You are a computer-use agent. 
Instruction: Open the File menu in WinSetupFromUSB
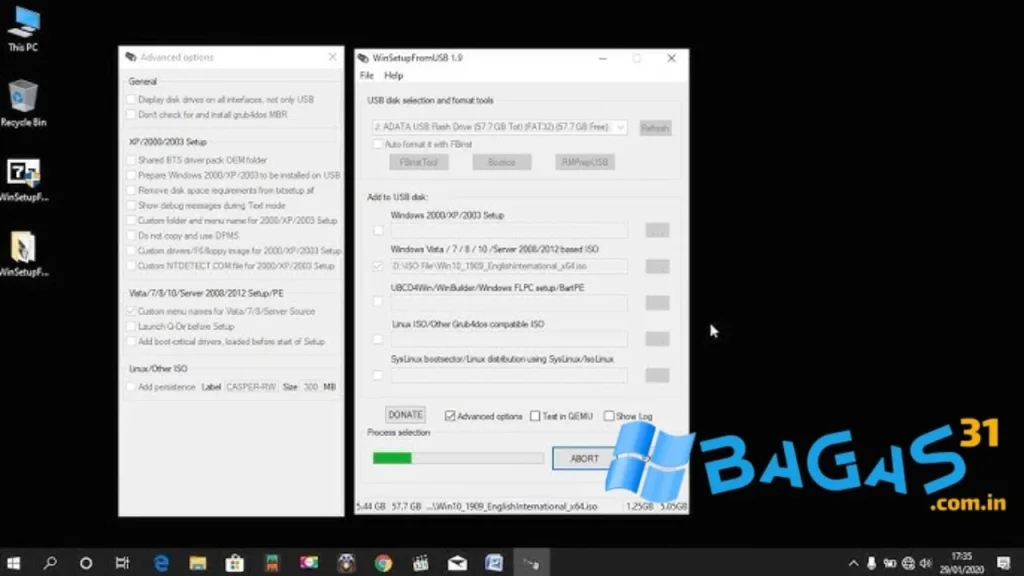tap(366, 76)
